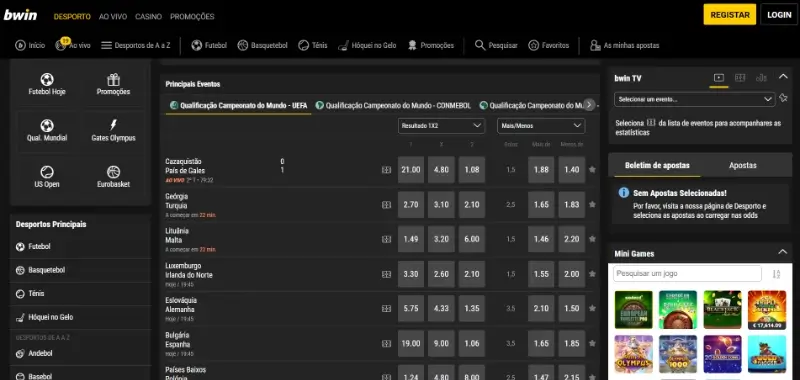Show more competition tabs with the arrow
800x380 pixels.
(x=589, y=105)
